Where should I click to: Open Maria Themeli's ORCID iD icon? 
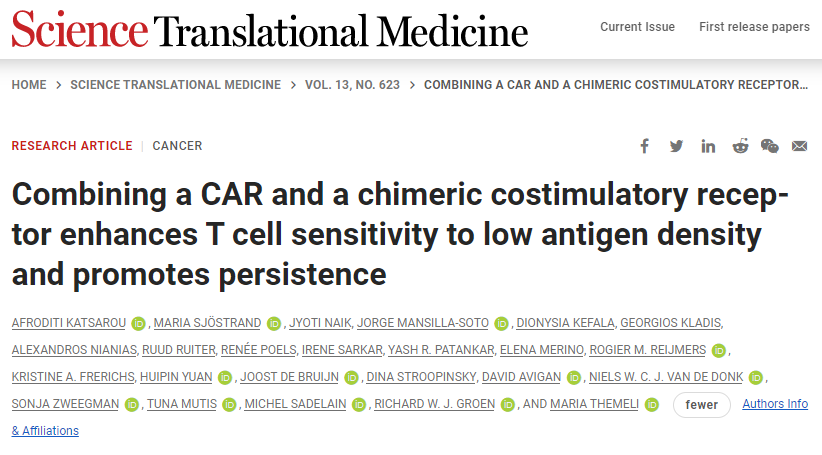652,405
